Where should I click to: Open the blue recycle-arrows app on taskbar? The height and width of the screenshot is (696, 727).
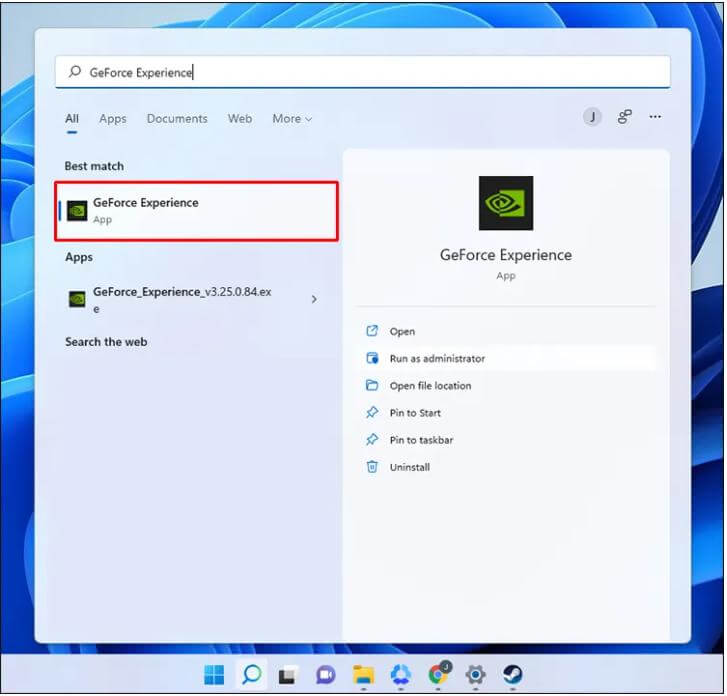(x=401, y=675)
